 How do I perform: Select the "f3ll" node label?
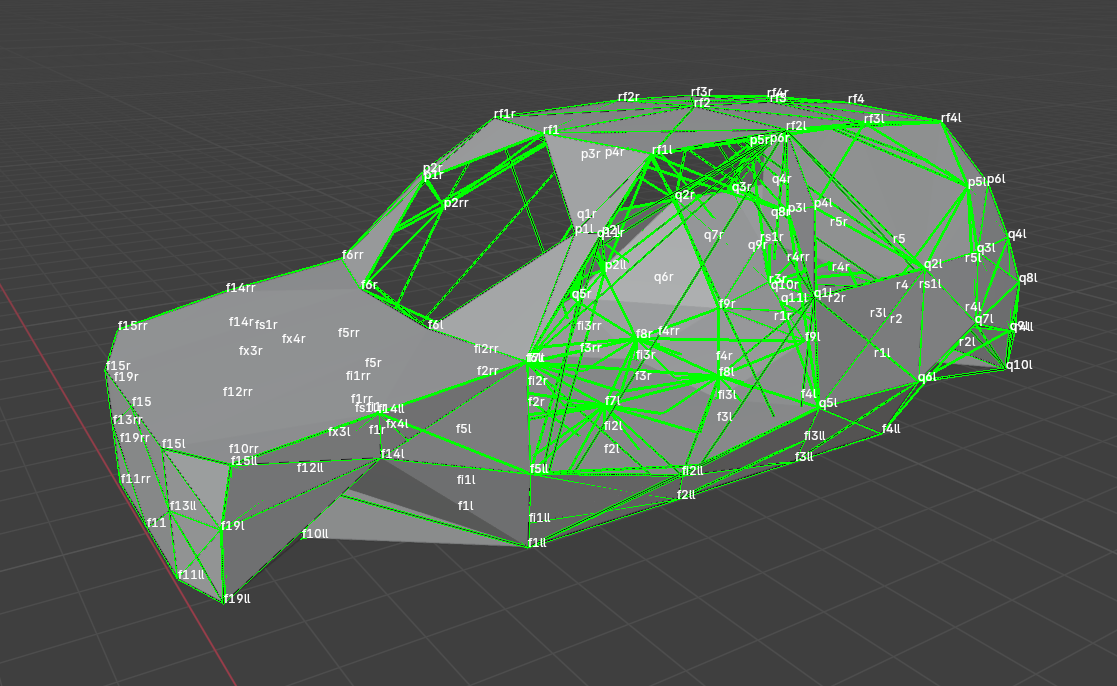point(804,457)
